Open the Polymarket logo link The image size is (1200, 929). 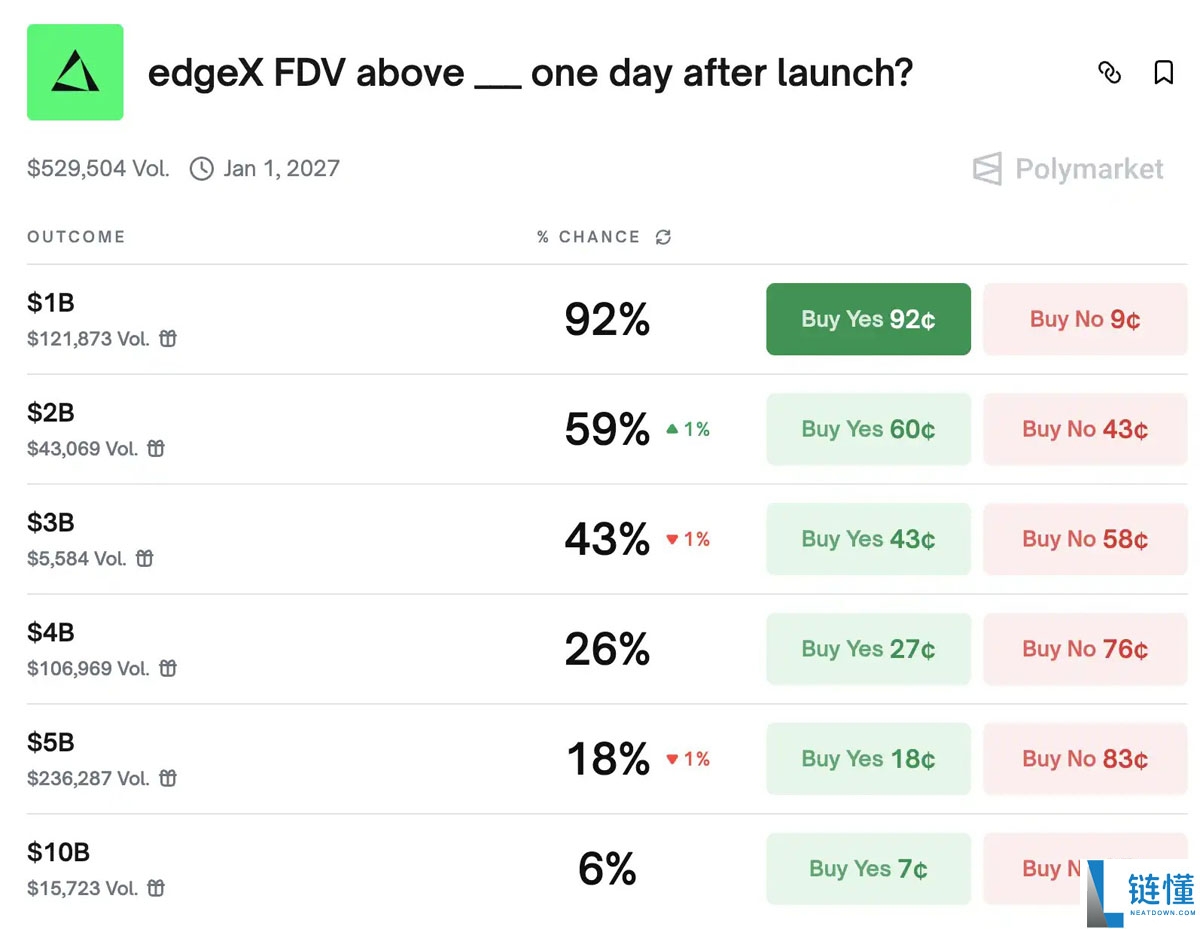click(x=1068, y=169)
